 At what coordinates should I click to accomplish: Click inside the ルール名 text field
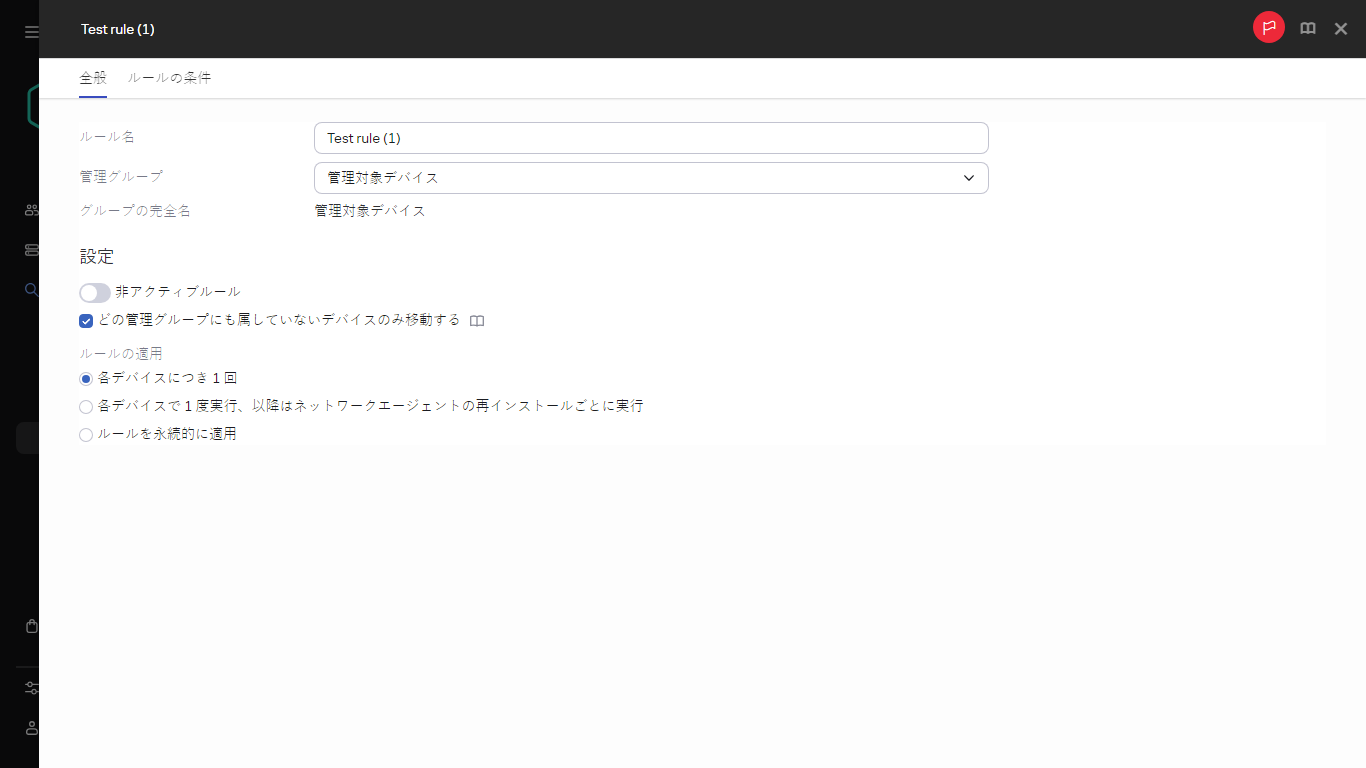tap(650, 137)
